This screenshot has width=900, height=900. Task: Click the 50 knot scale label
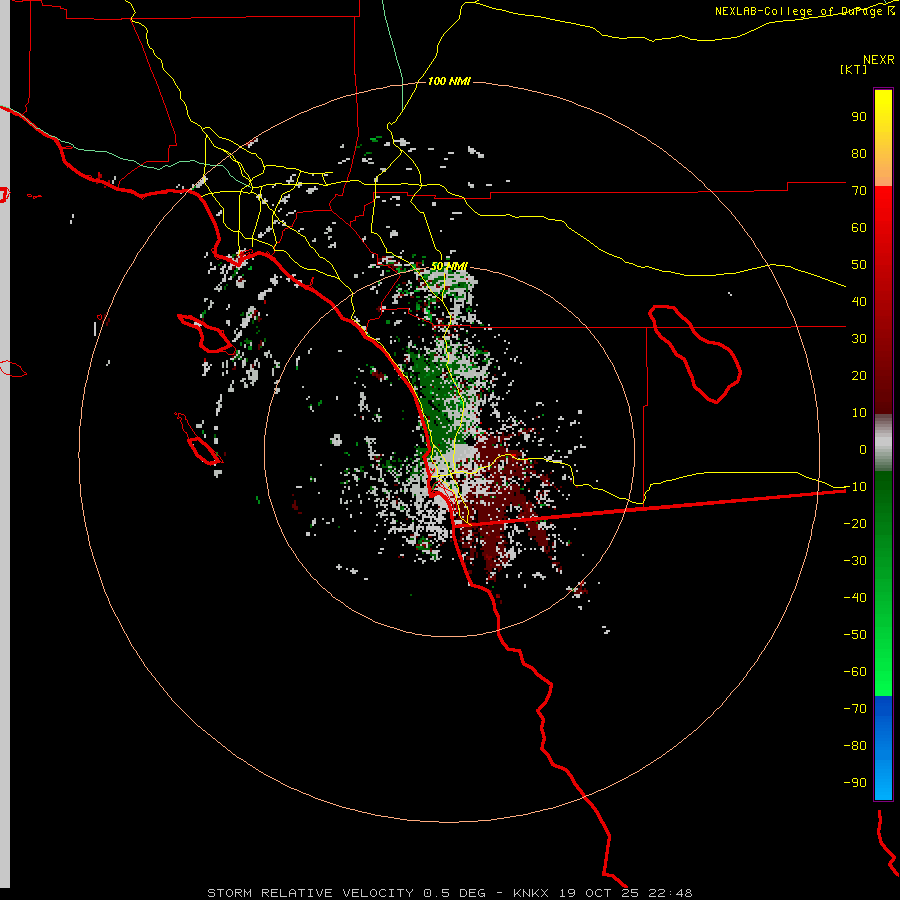coord(859,265)
